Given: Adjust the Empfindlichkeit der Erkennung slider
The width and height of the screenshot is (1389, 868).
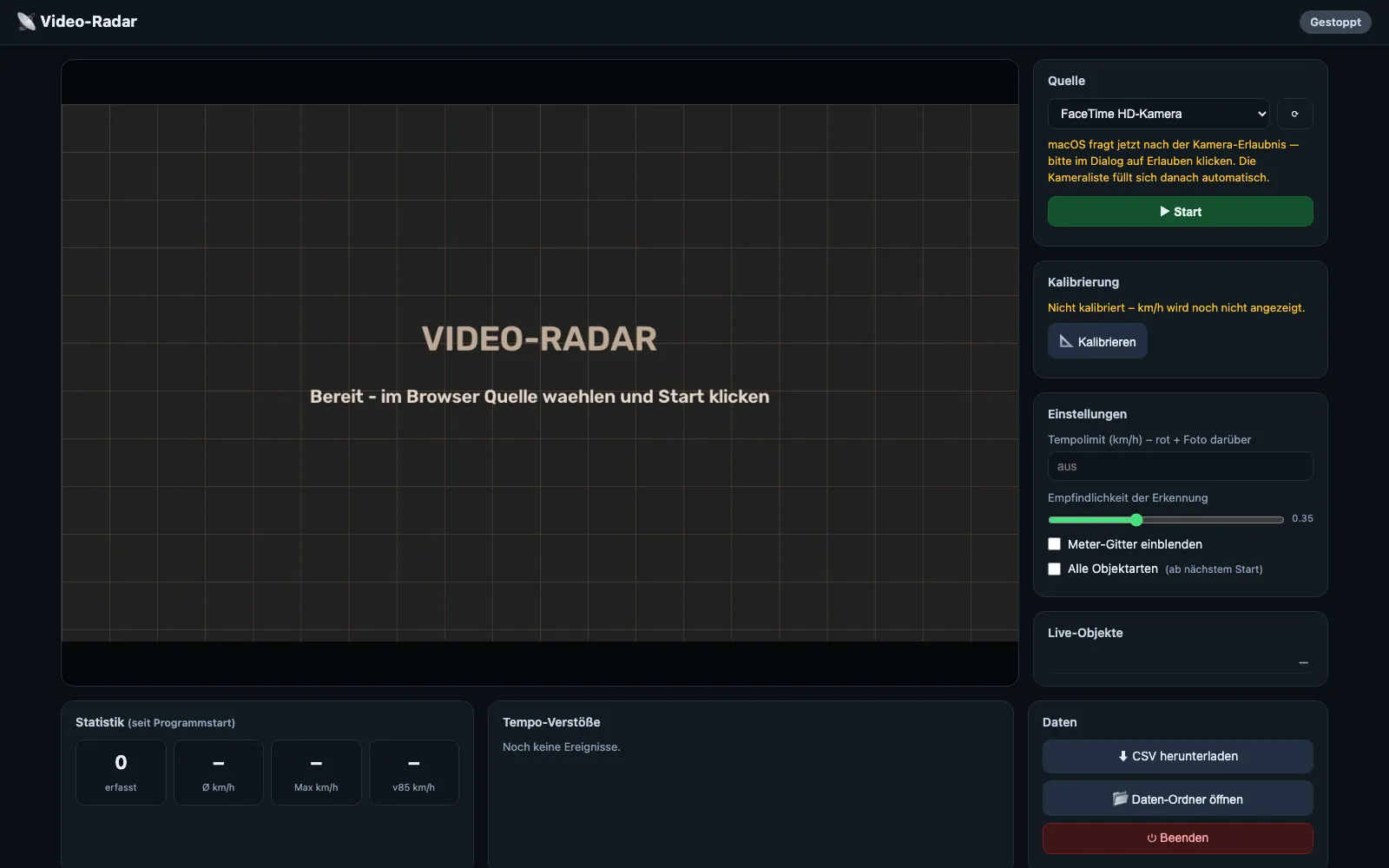Looking at the screenshot, I should click(1166, 520).
